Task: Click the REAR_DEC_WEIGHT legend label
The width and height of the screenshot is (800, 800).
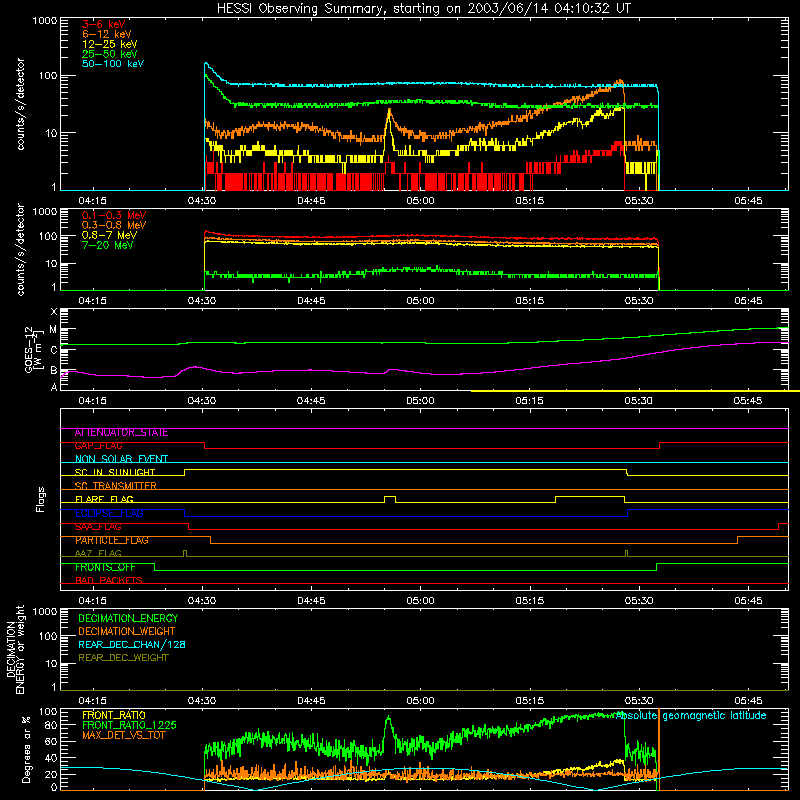Action: pos(123,658)
